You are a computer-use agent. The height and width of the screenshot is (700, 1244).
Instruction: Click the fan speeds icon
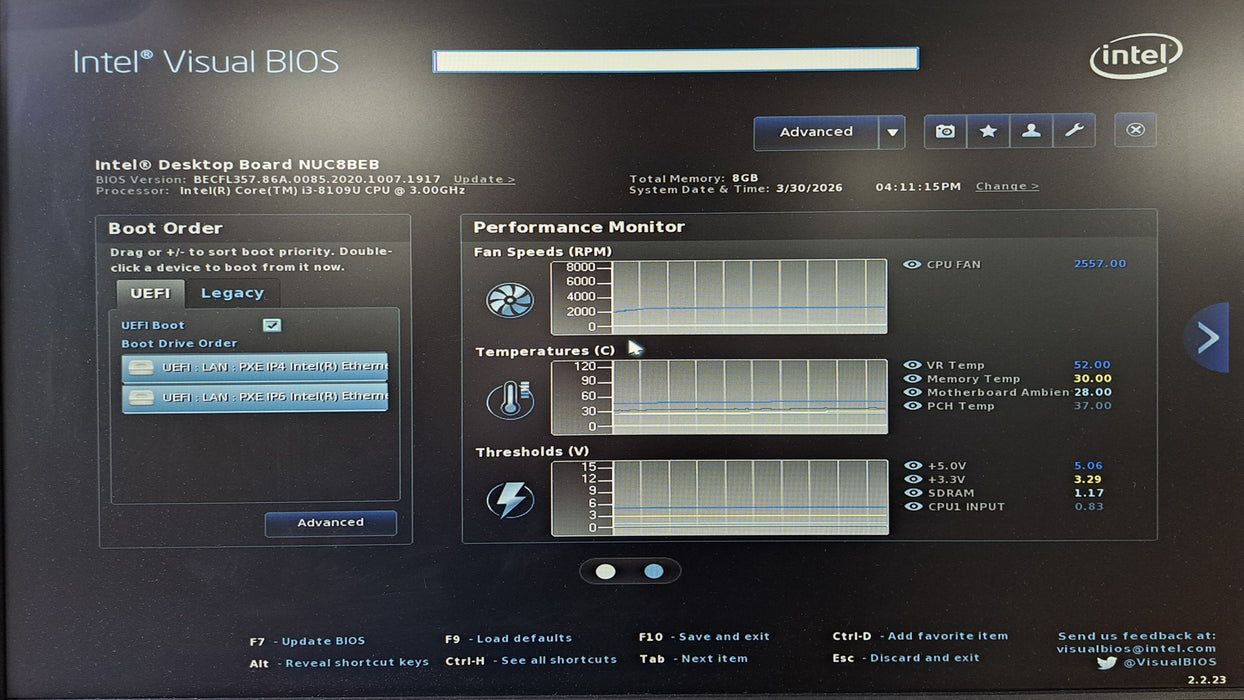click(x=510, y=300)
